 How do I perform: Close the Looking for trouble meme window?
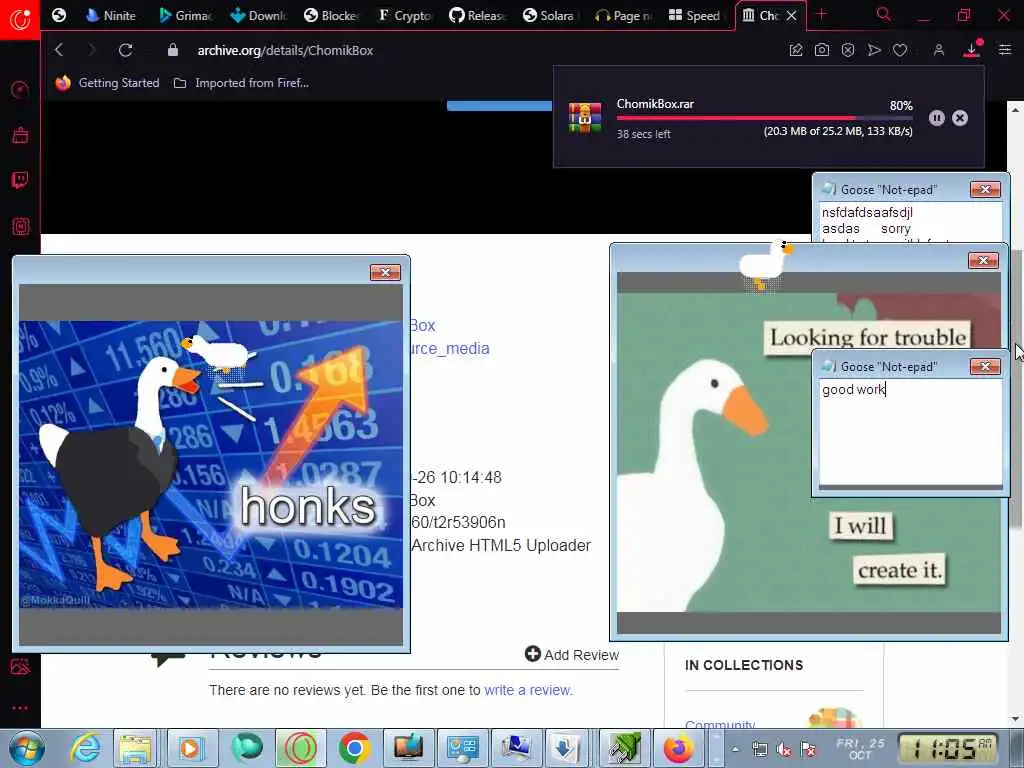(x=984, y=261)
